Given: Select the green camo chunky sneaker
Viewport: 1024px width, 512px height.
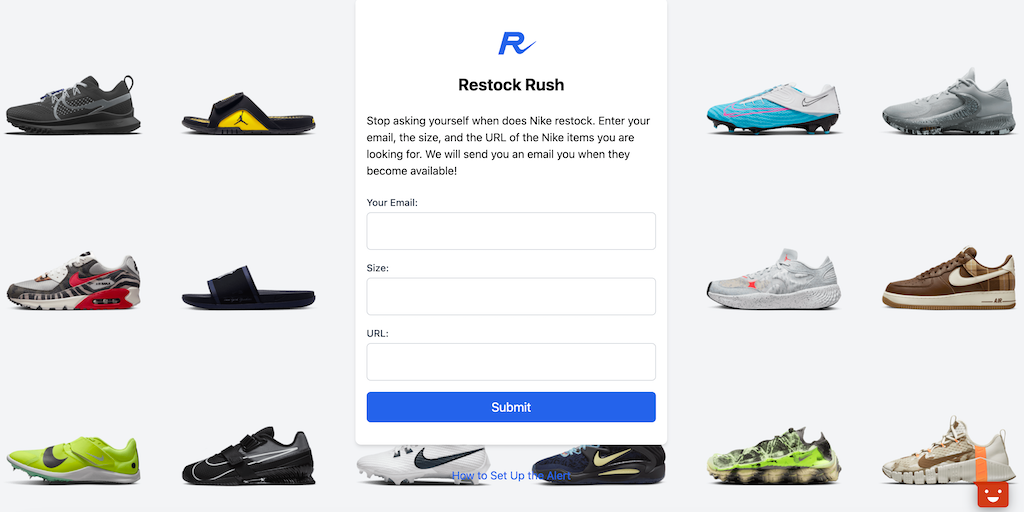Looking at the screenshot, I should click(x=773, y=456).
